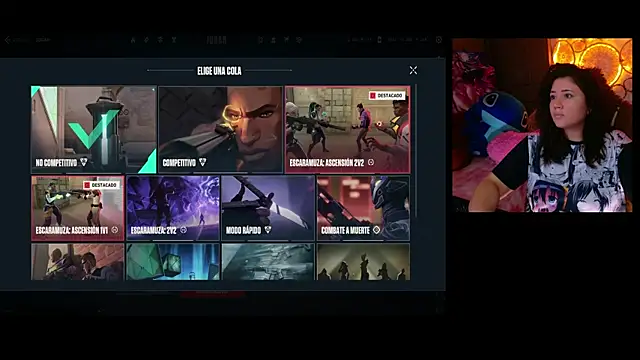Viewport: 640px width, 360px height.
Task: Select the Combate a Muerte card
Action: coord(363,208)
